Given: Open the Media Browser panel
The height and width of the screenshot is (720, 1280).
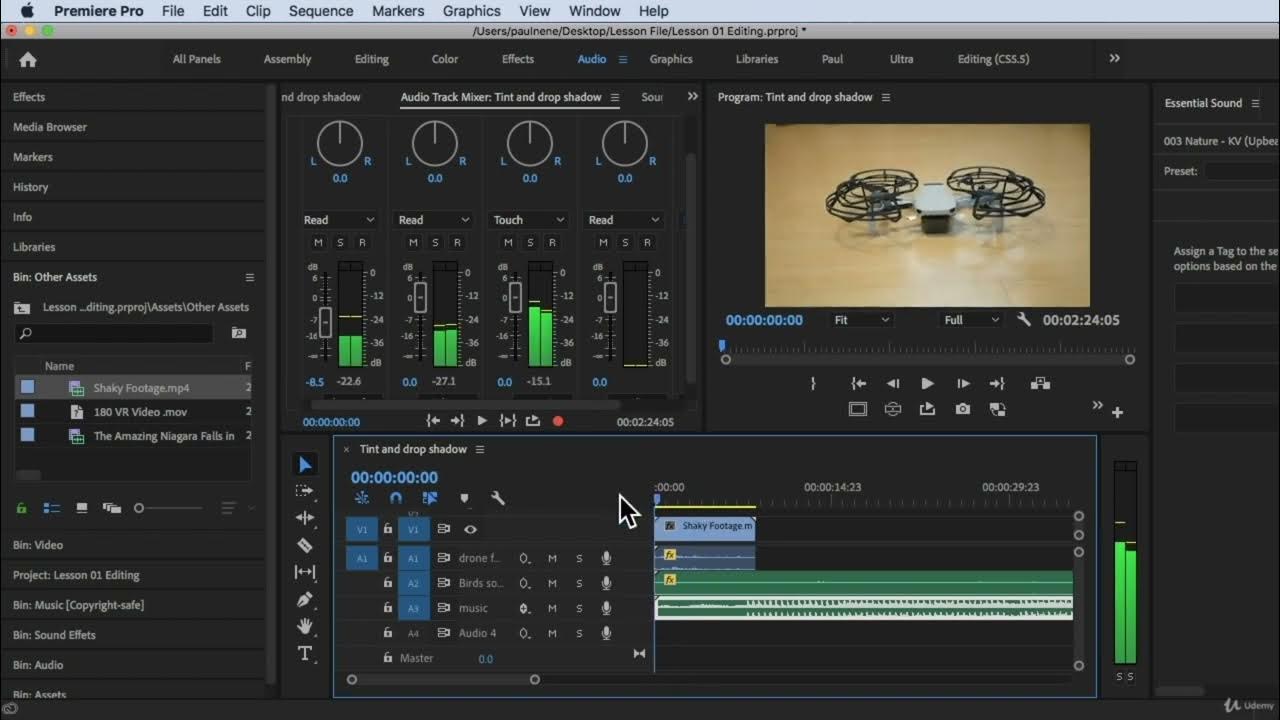Looking at the screenshot, I should pos(50,127).
